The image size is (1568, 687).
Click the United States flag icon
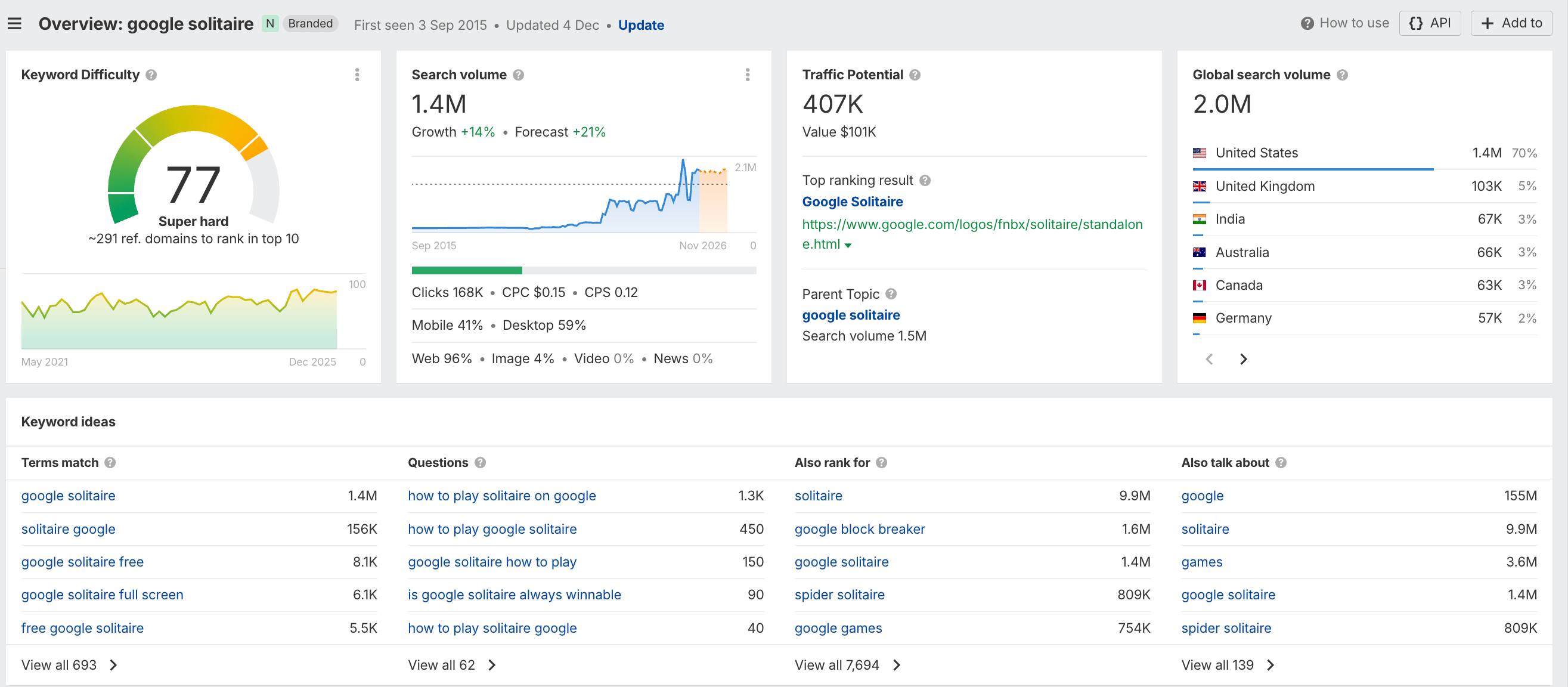point(1199,153)
